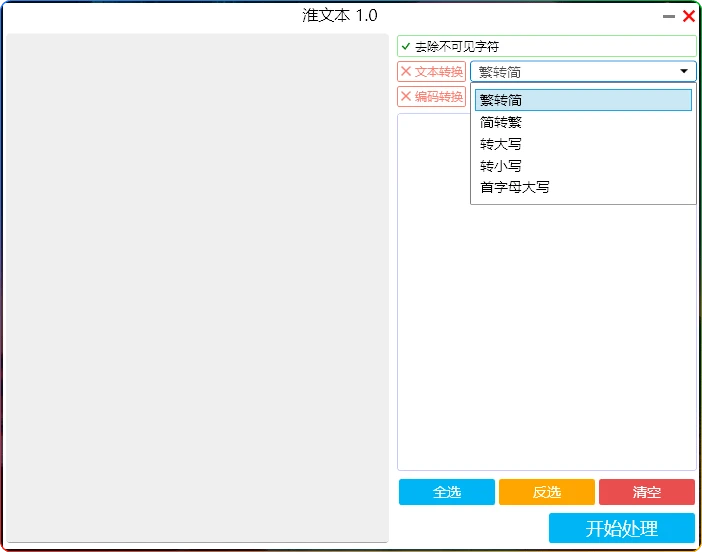Click the blue 全选 button
The image size is (702, 552).
(446, 492)
